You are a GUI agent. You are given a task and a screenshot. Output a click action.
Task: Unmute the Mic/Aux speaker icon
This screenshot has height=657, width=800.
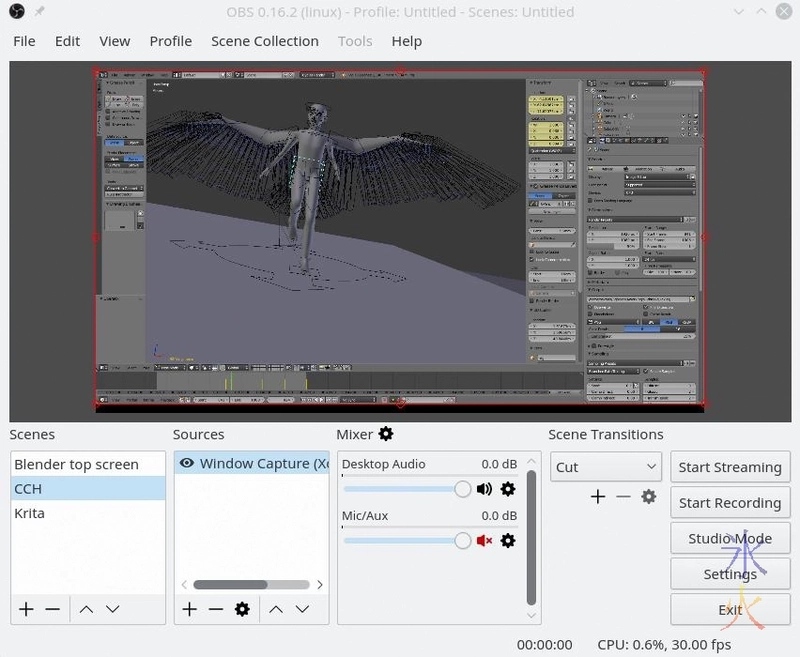pos(485,541)
